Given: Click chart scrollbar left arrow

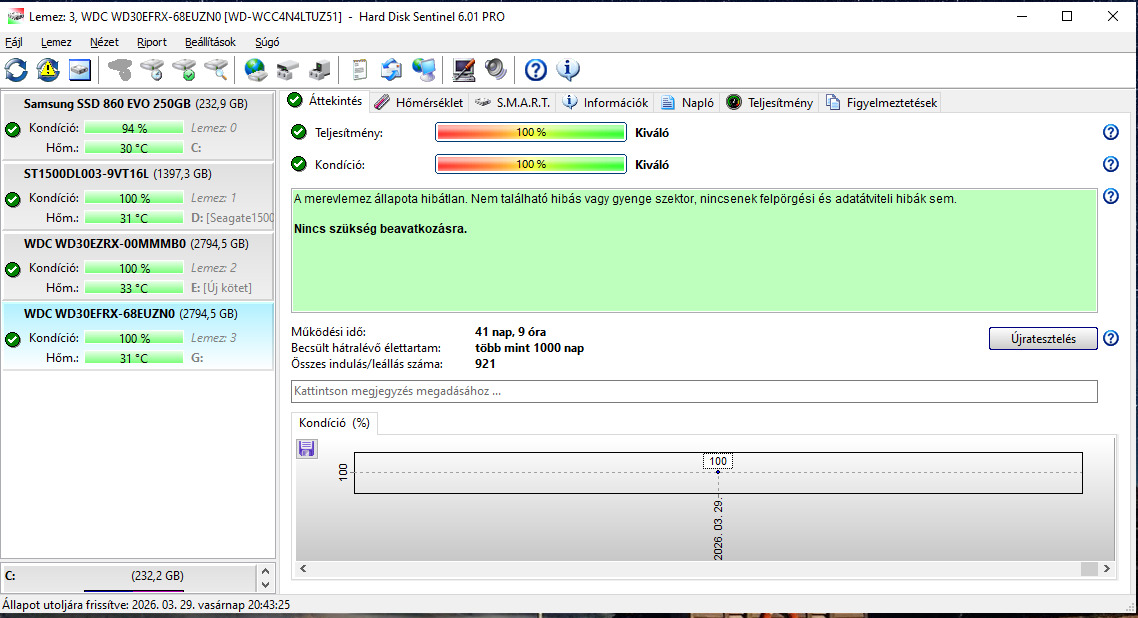Looking at the screenshot, I should 303,569.
